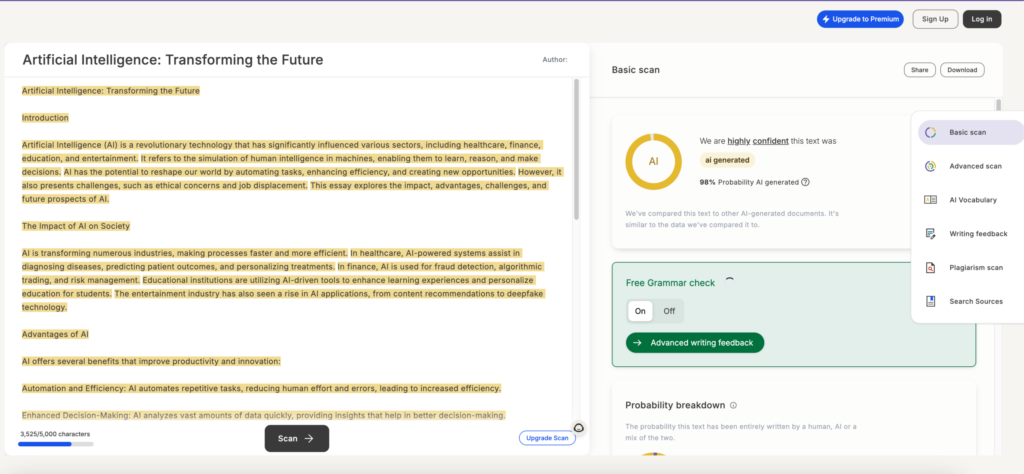Viewport: 1024px width, 474px height.
Task: Click the Search Sources icon
Action: (930, 301)
